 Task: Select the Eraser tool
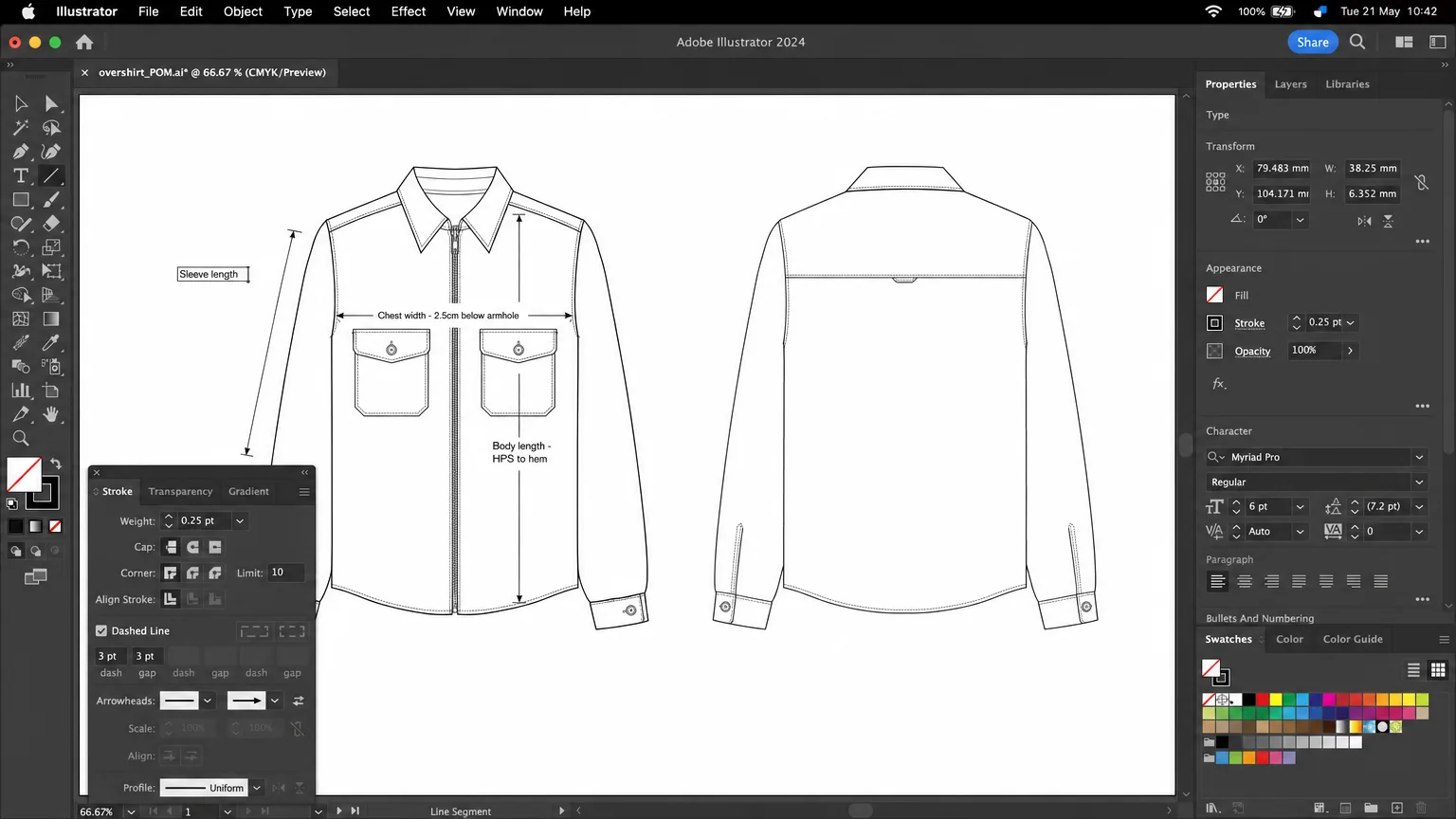pyautogui.click(x=51, y=224)
